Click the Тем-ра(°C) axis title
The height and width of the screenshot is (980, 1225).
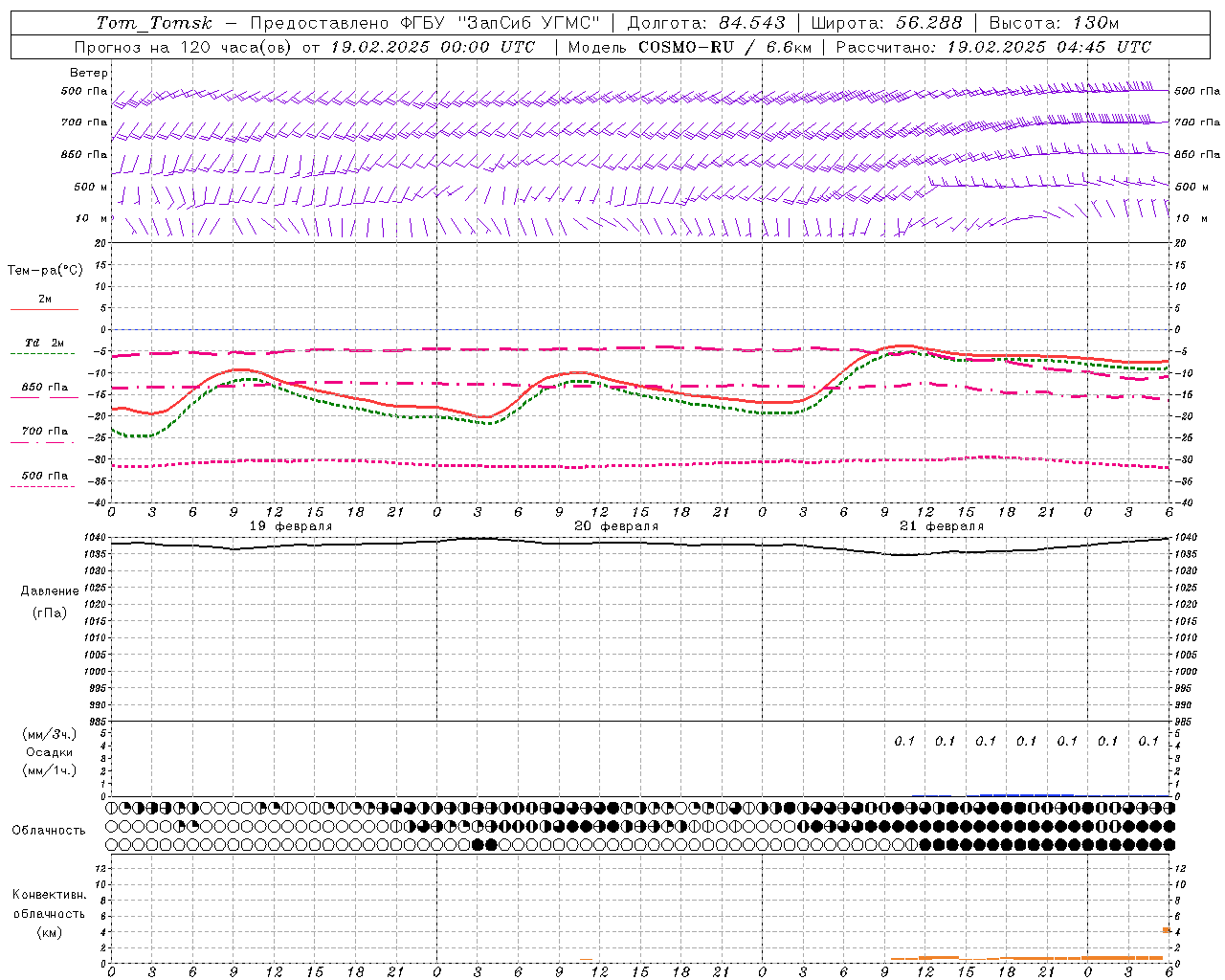(45, 271)
